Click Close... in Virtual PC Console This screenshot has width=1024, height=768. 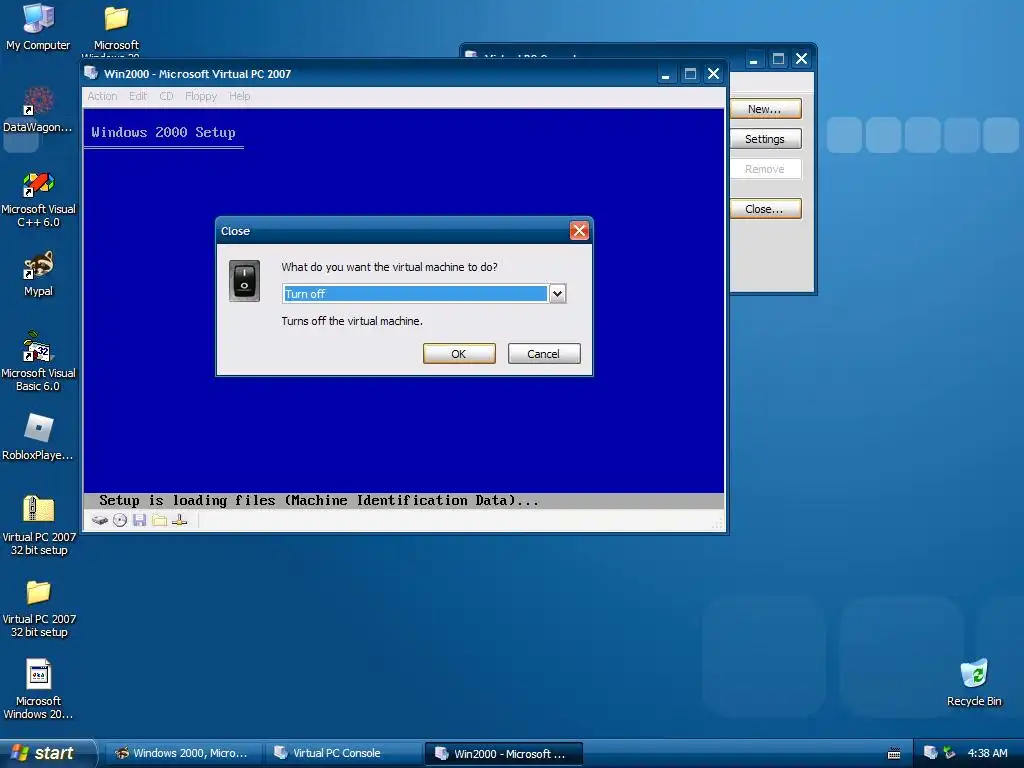click(765, 209)
